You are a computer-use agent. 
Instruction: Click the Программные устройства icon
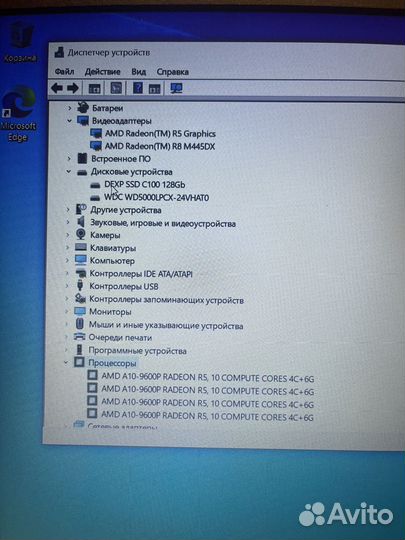click(x=79, y=350)
